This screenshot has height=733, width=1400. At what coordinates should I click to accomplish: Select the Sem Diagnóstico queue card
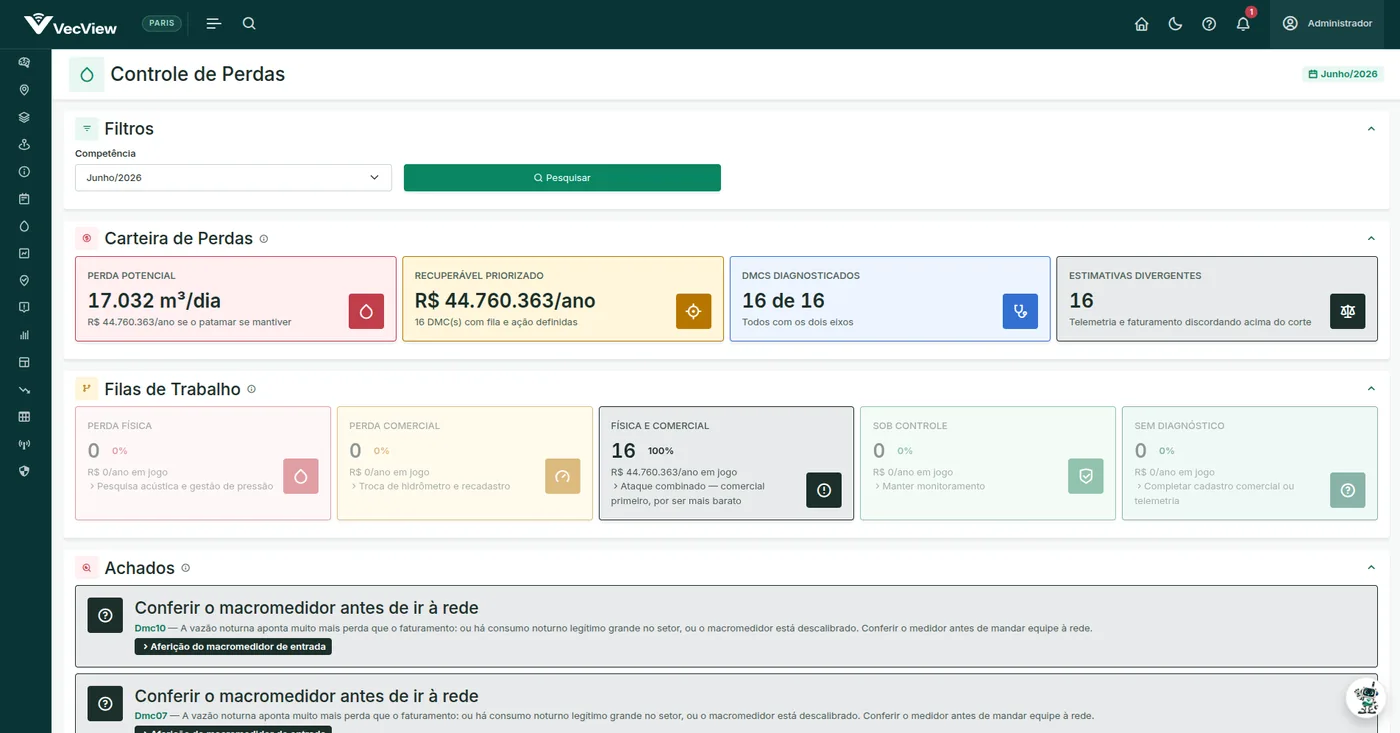point(1250,463)
